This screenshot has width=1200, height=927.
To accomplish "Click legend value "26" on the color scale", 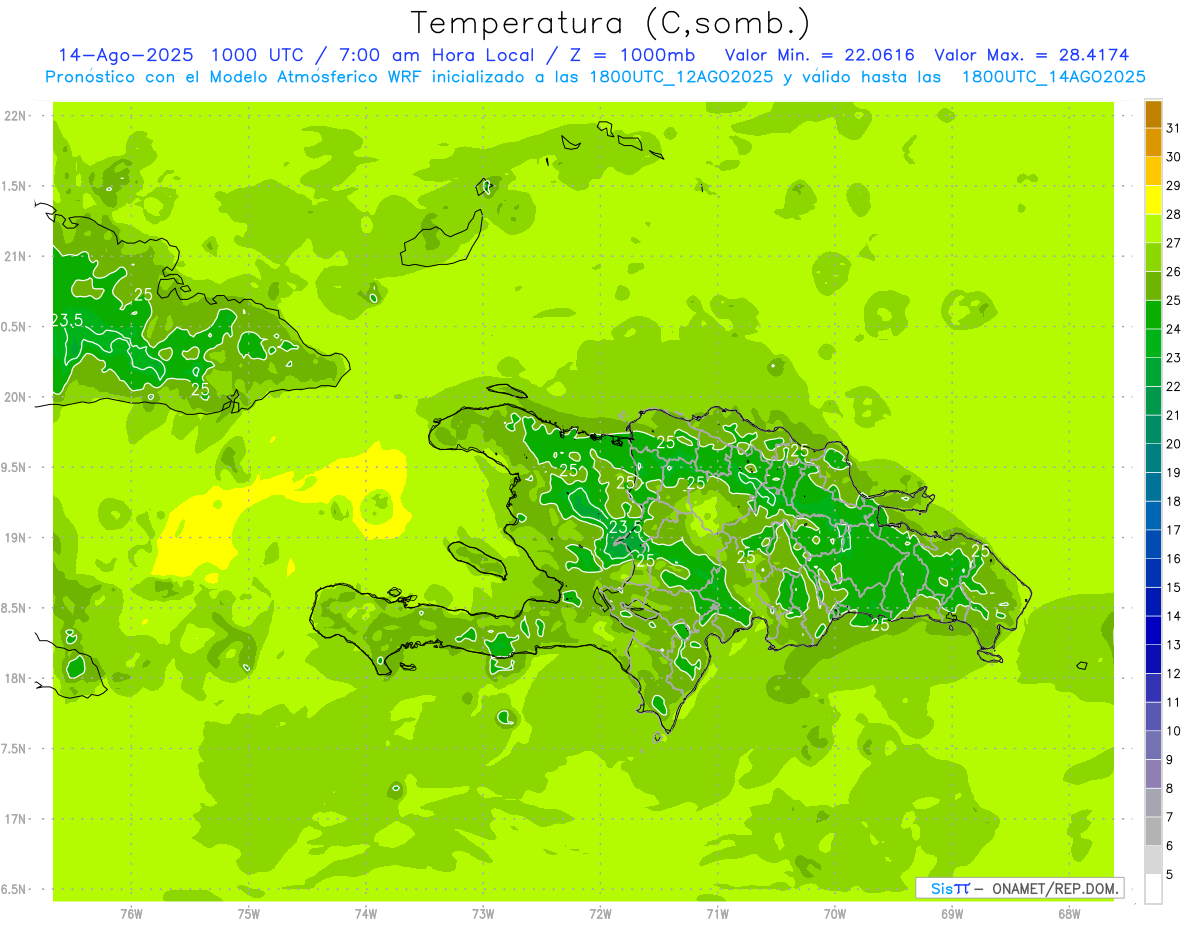I will [x=1174, y=272].
